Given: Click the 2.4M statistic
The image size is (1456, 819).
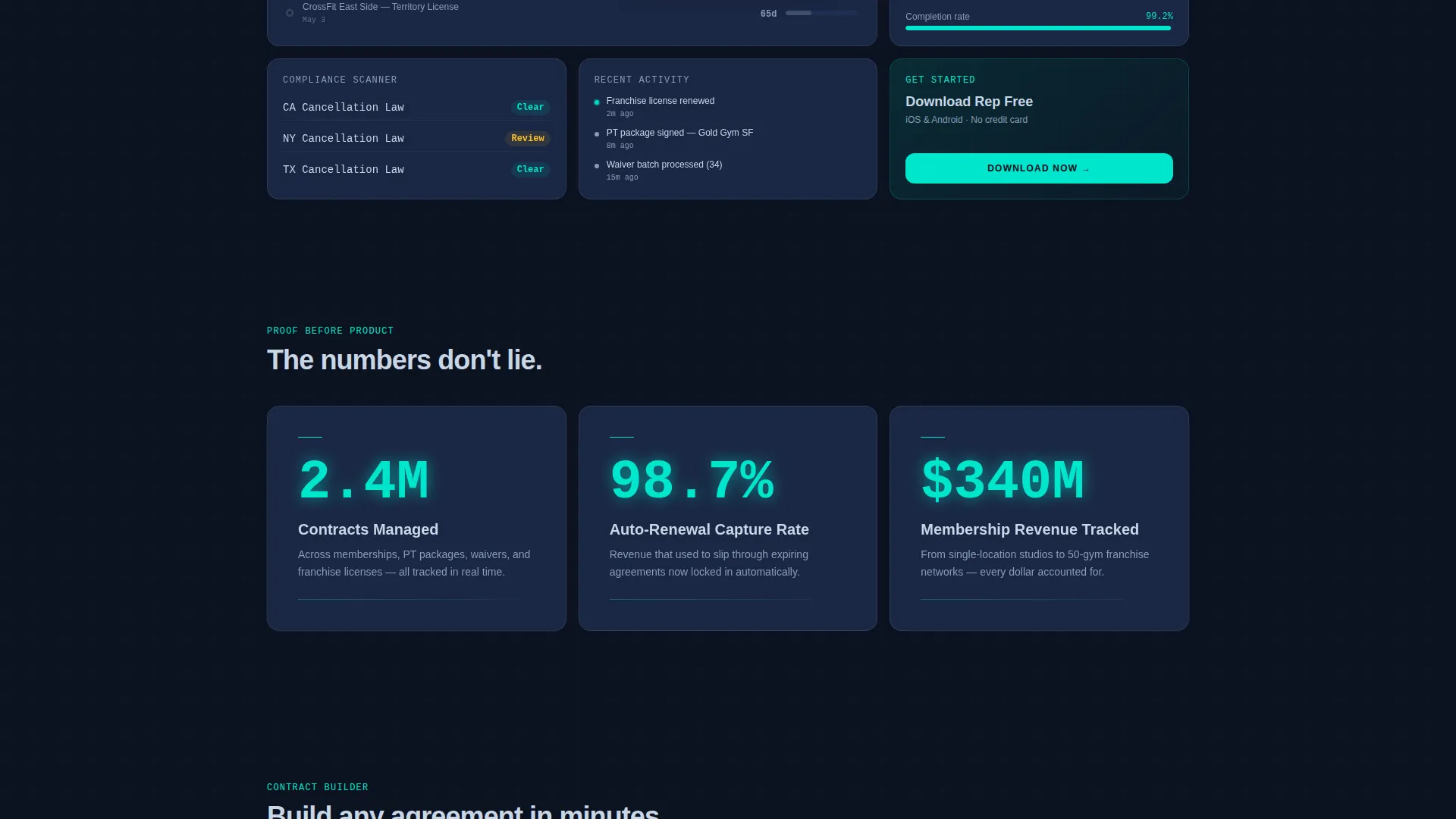Looking at the screenshot, I should tap(363, 481).
